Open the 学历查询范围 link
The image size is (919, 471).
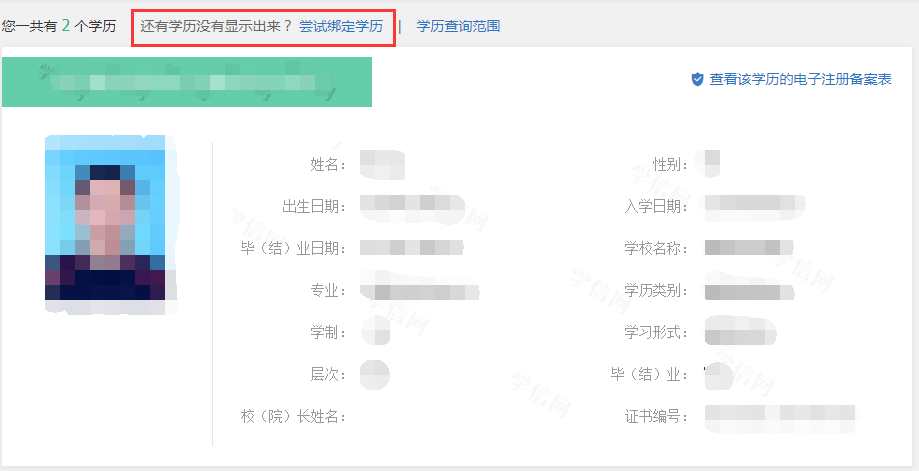[458, 26]
